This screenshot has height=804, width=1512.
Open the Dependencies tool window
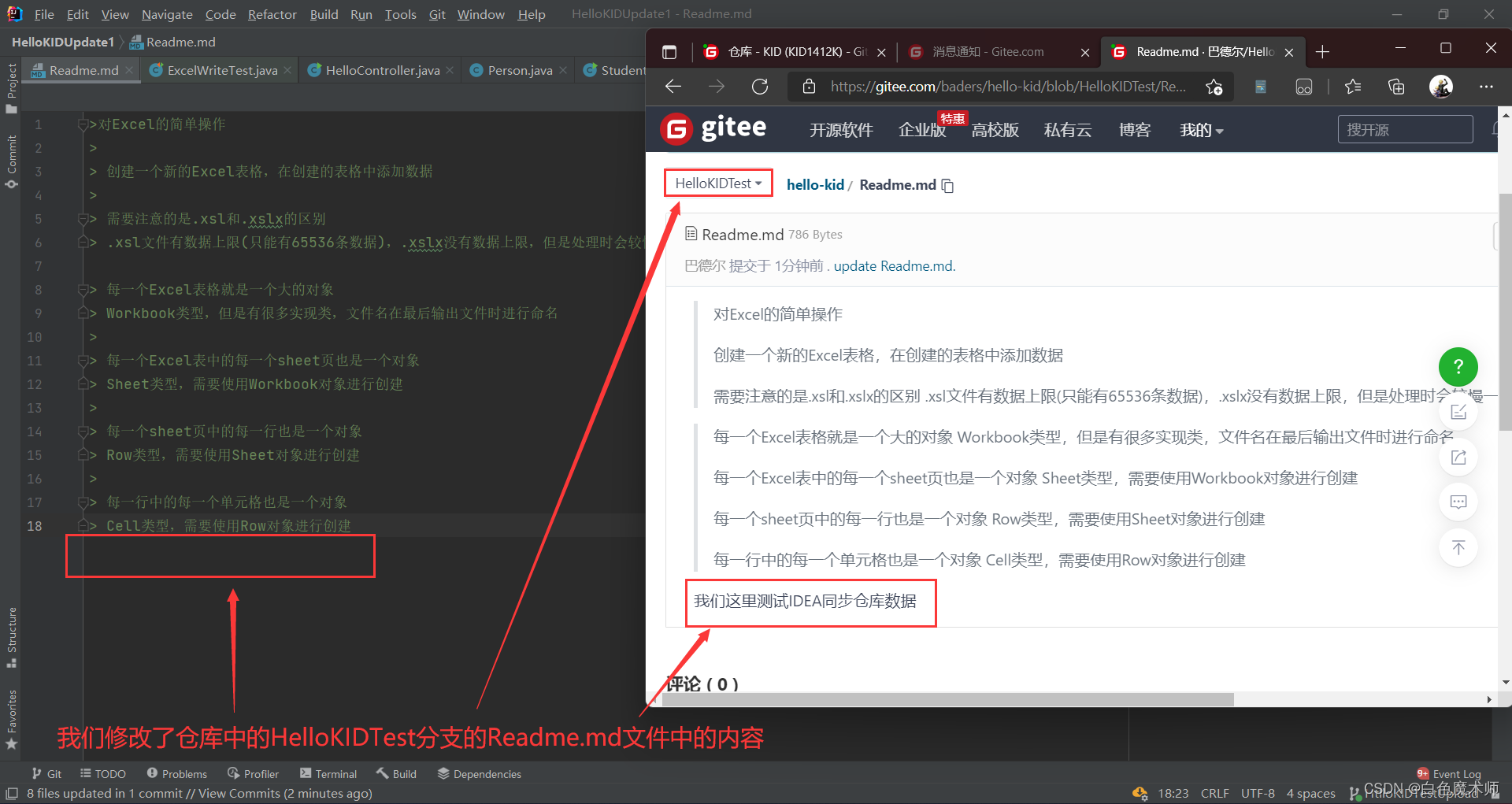480,774
